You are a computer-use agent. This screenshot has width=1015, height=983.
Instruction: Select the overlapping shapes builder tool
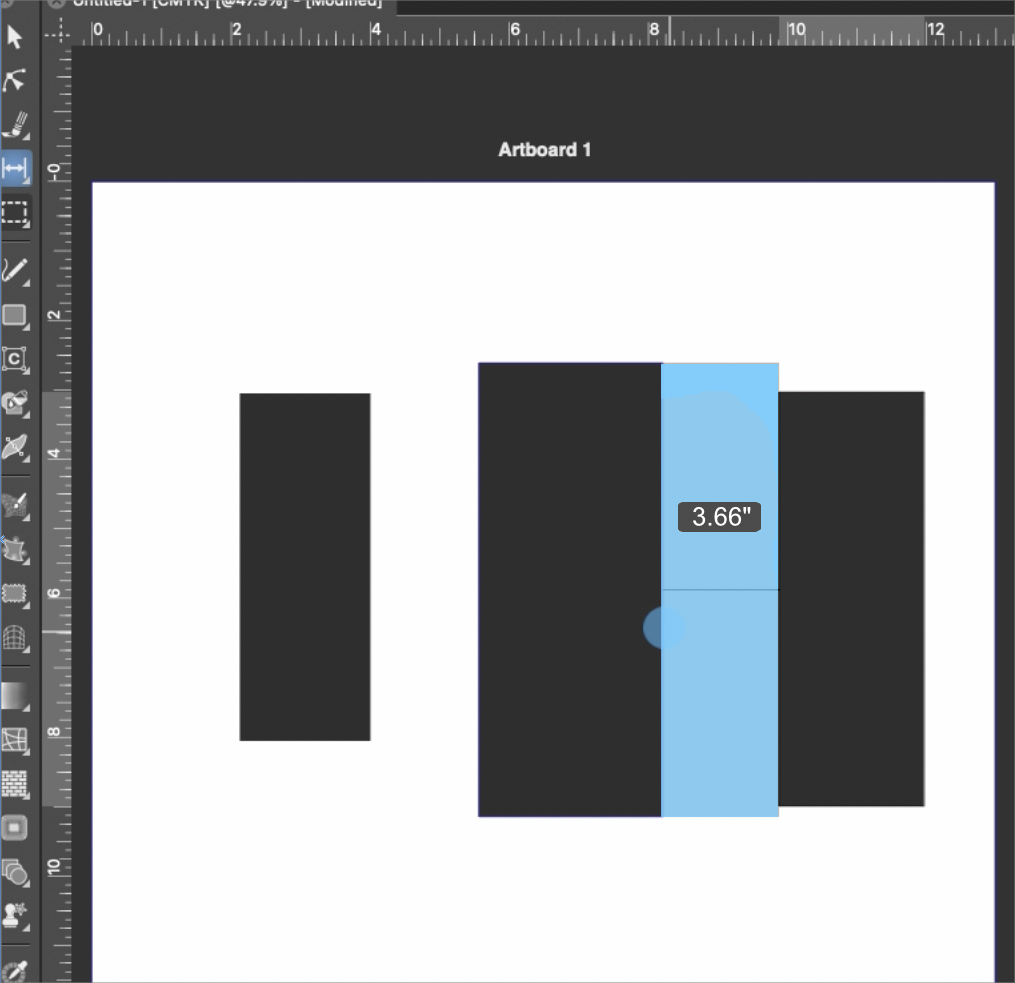click(x=15, y=872)
